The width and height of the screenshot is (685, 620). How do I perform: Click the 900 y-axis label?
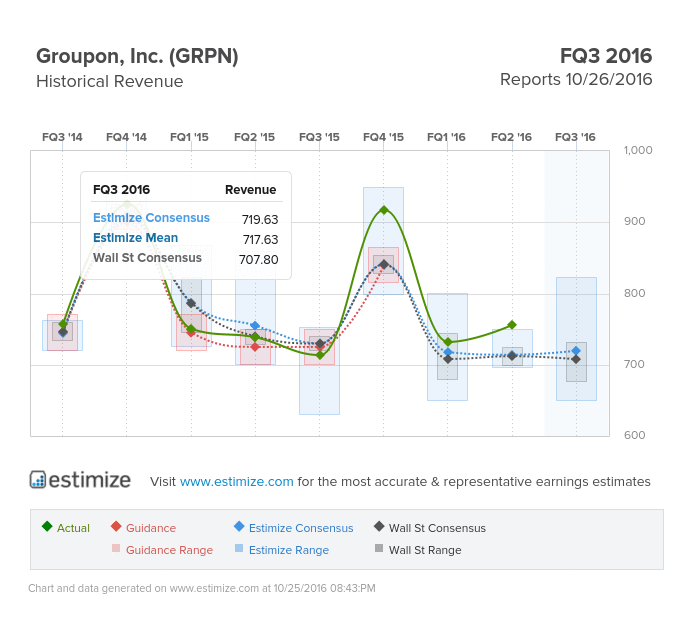click(x=634, y=222)
